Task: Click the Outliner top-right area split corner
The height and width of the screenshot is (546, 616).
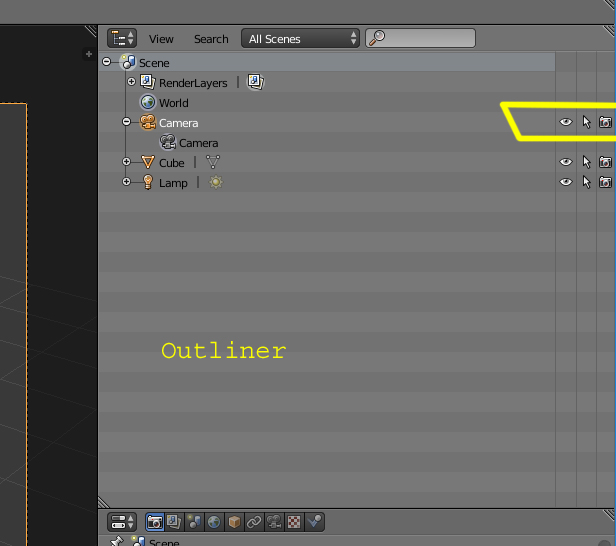Action: (x=609, y=31)
